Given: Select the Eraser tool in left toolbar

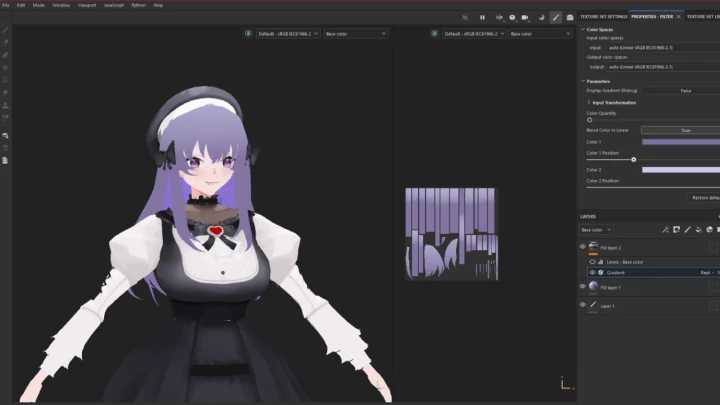Looking at the screenshot, I should click(x=6, y=42).
